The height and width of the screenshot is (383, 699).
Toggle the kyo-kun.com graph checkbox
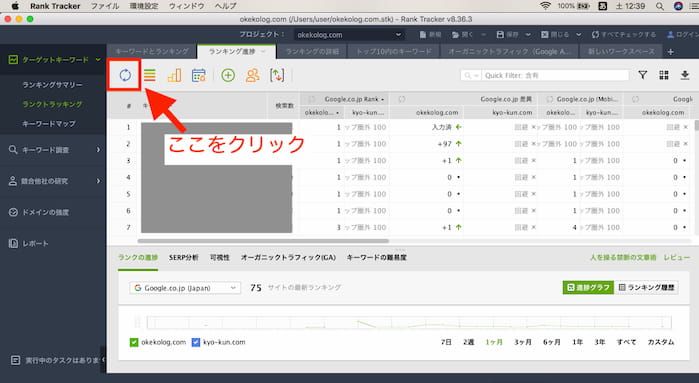pyautogui.click(x=195, y=342)
